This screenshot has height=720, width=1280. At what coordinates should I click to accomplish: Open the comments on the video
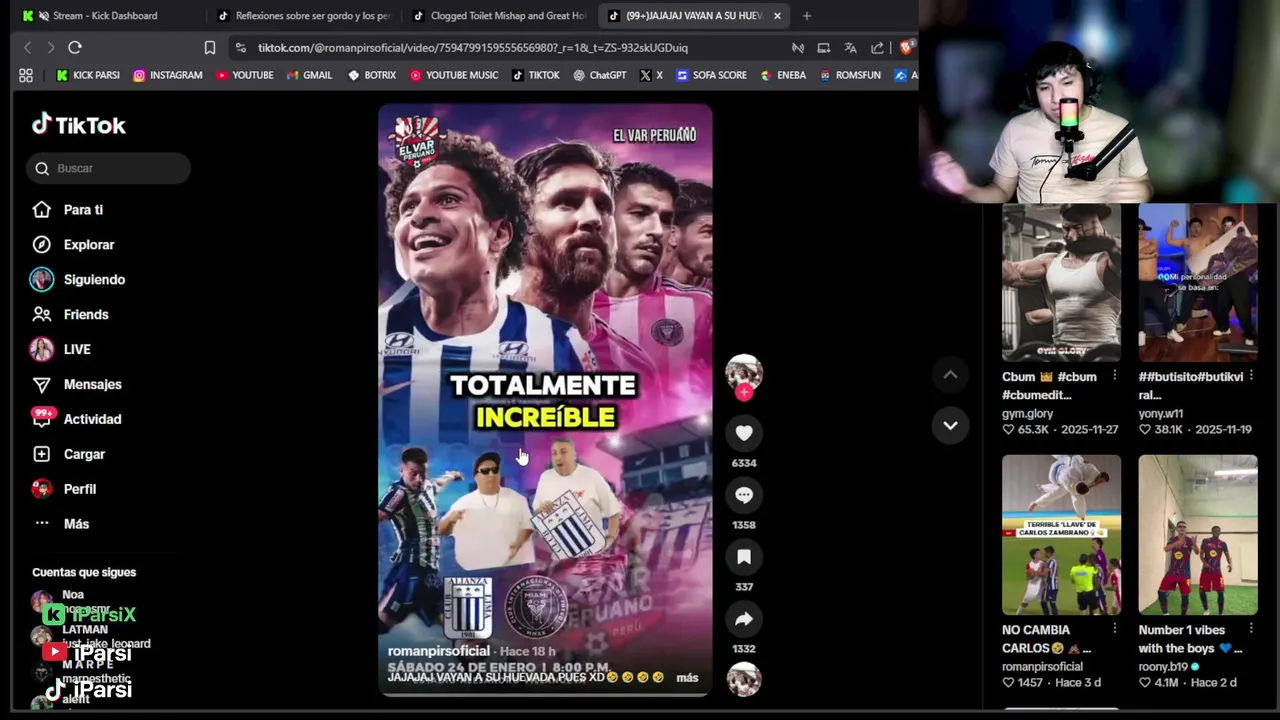tap(744, 495)
